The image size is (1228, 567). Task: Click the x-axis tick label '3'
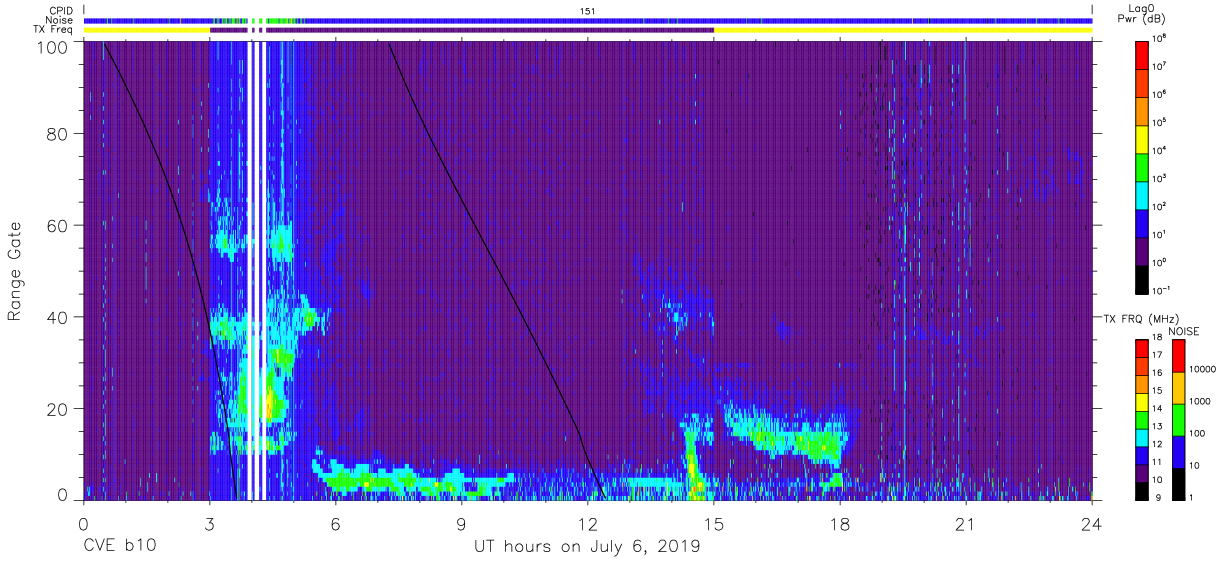pyautogui.click(x=209, y=523)
